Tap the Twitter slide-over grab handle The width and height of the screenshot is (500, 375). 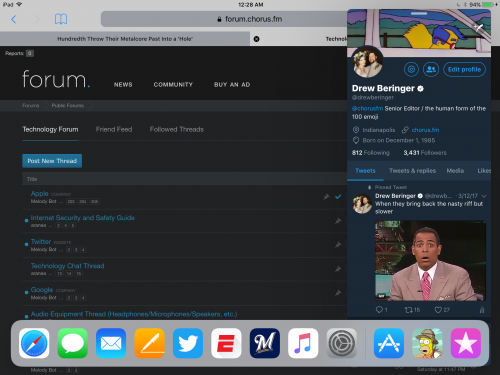coord(419,14)
